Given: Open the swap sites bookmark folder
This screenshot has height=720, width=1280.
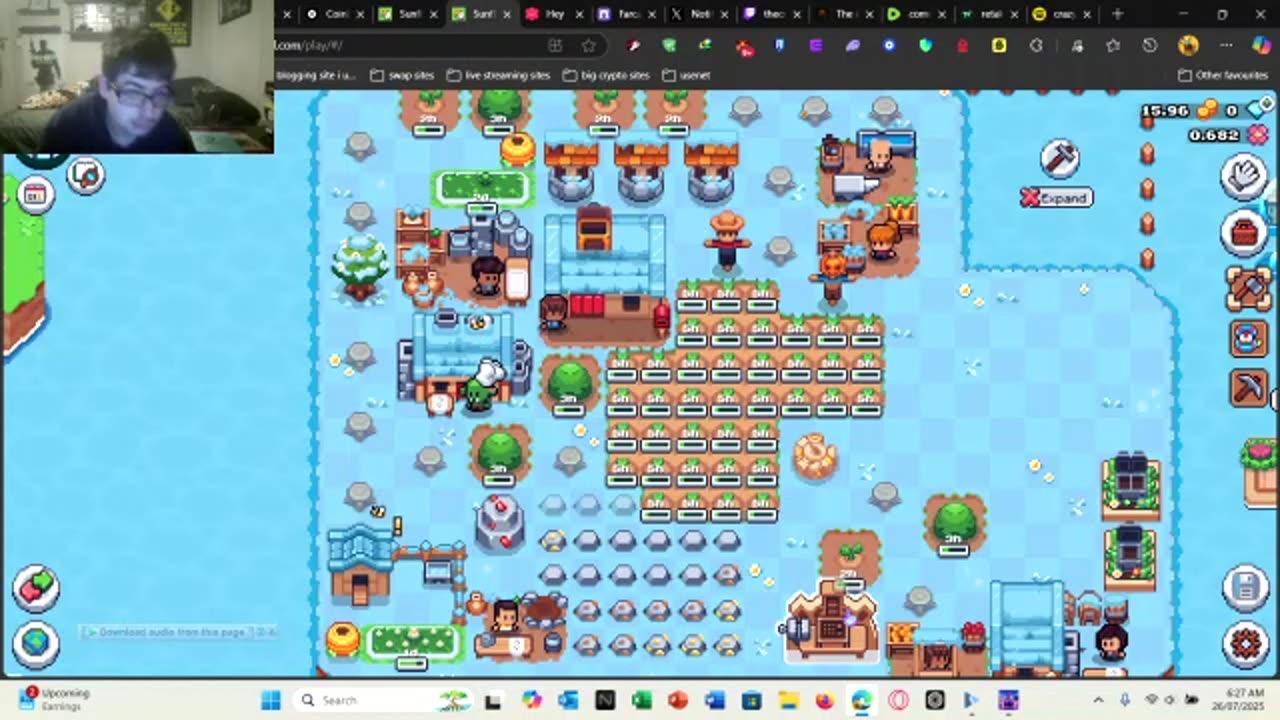Looking at the screenshot, I should 401,75.
